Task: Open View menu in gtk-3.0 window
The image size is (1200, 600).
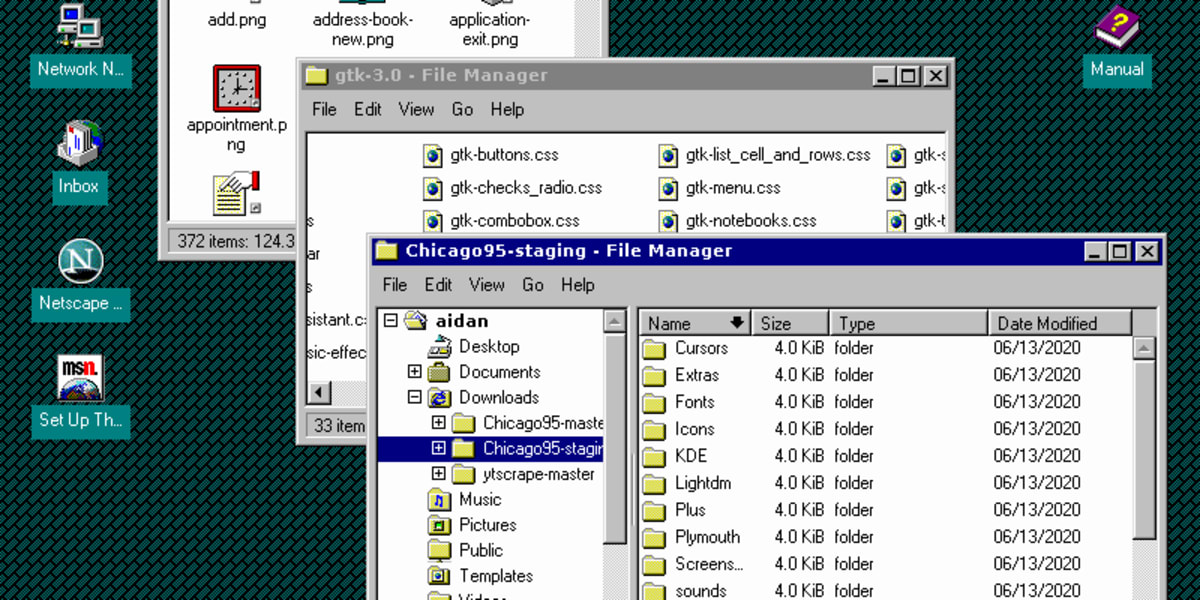Action: pos(416,110)
